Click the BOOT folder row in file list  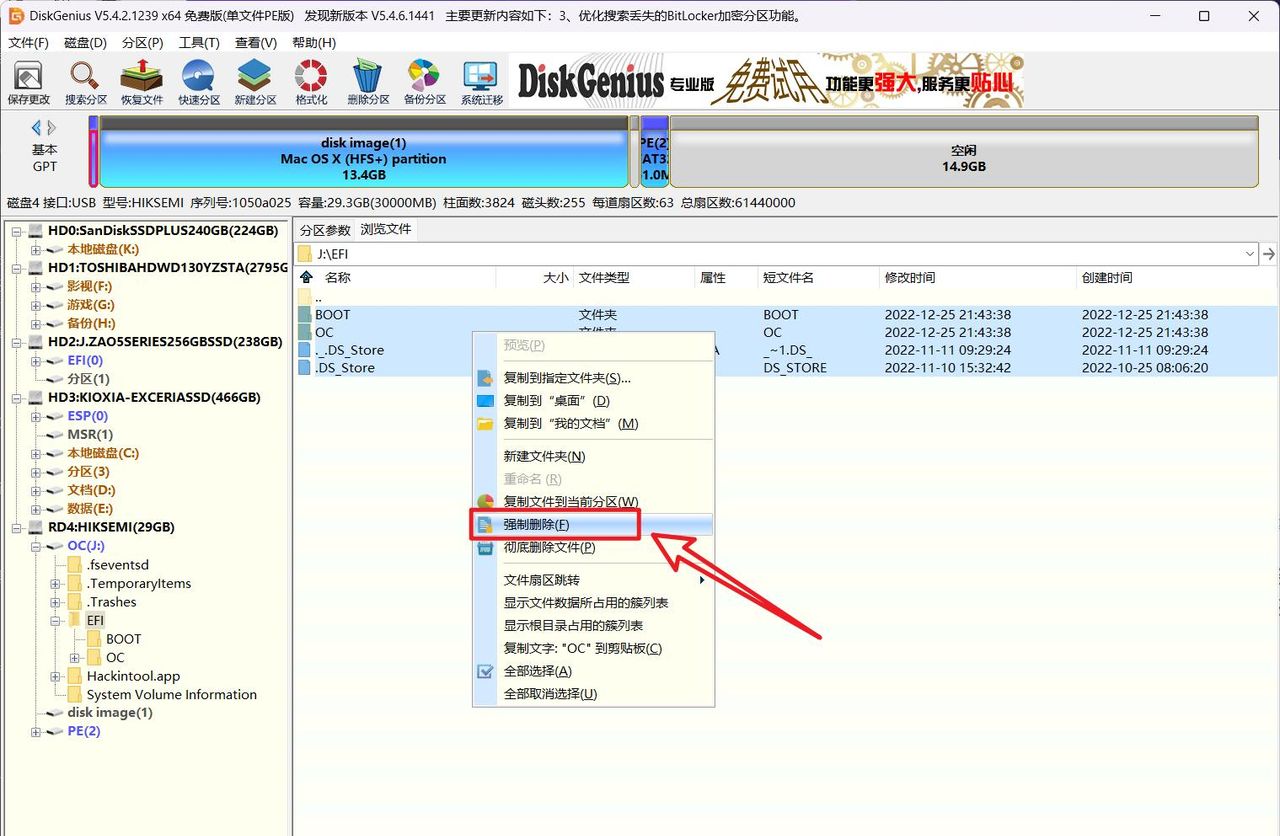coord(786,314)
